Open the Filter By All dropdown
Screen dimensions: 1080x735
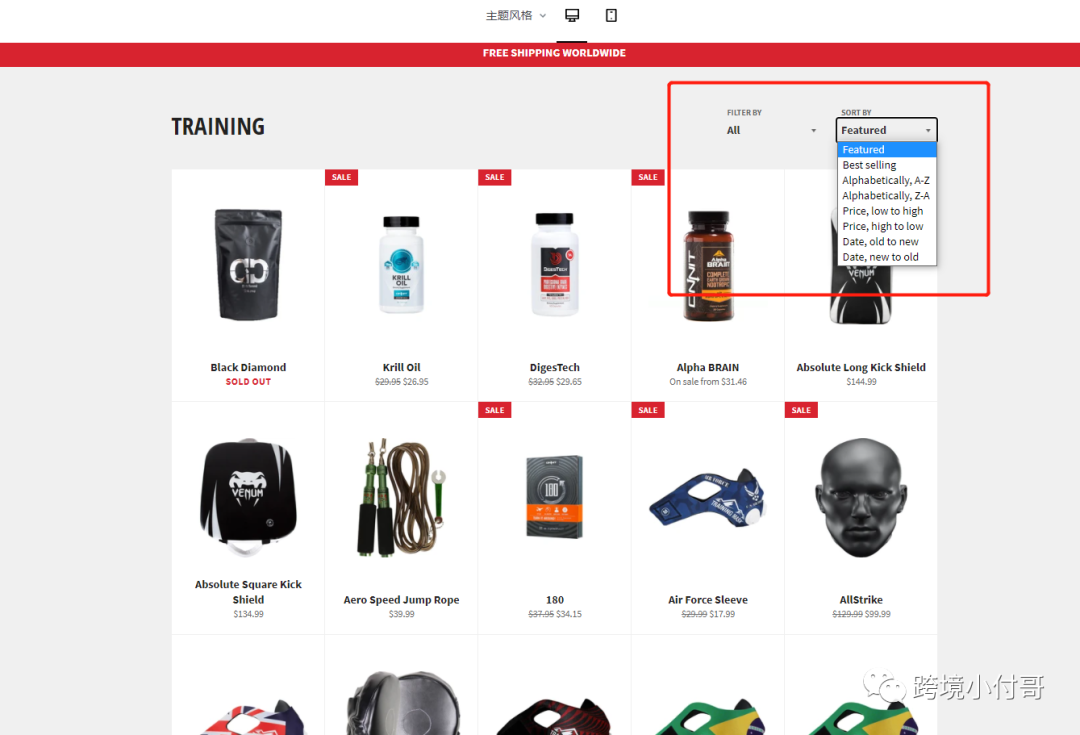(771, 130)
